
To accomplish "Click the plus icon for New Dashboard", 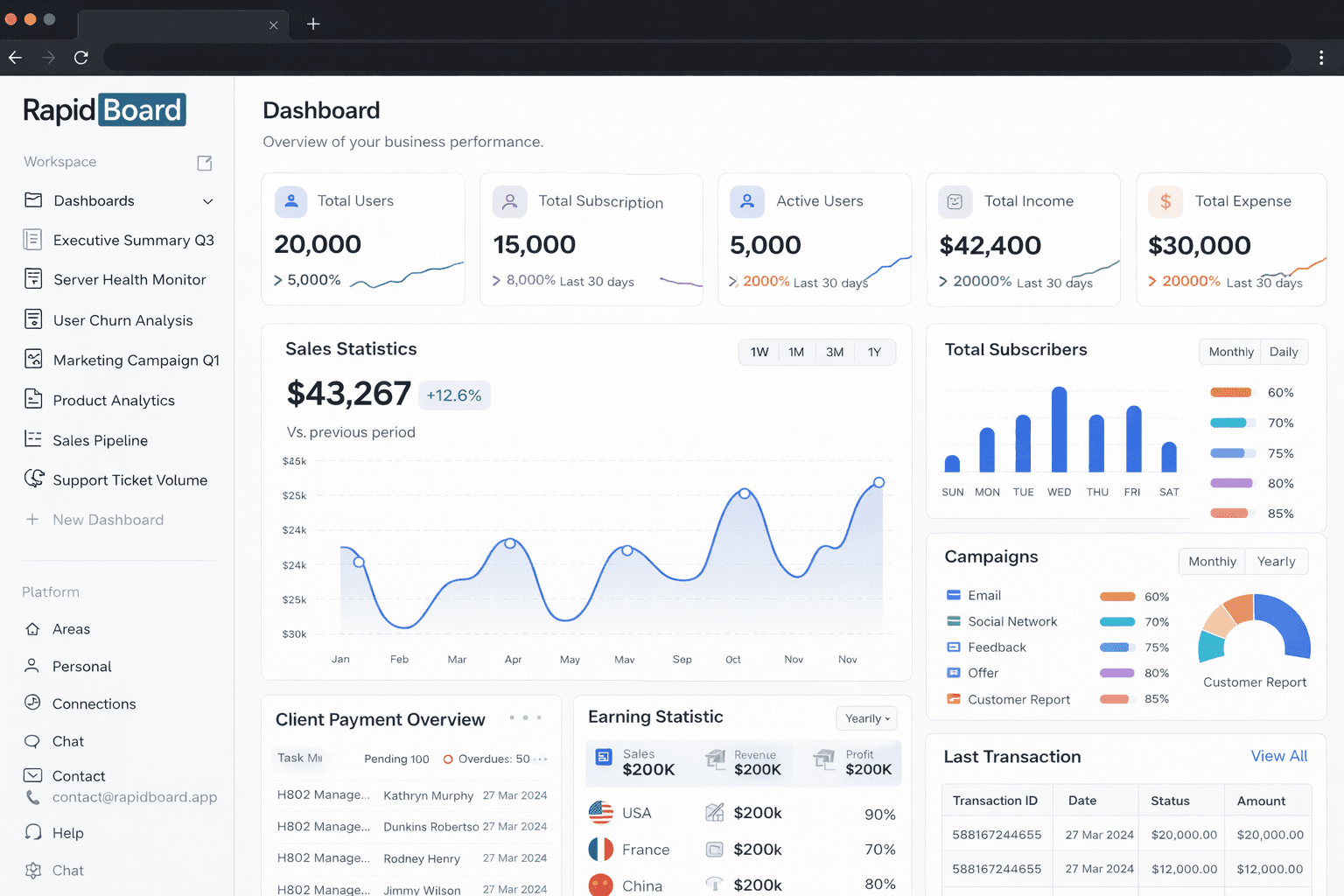I will (x=32, y=519).
